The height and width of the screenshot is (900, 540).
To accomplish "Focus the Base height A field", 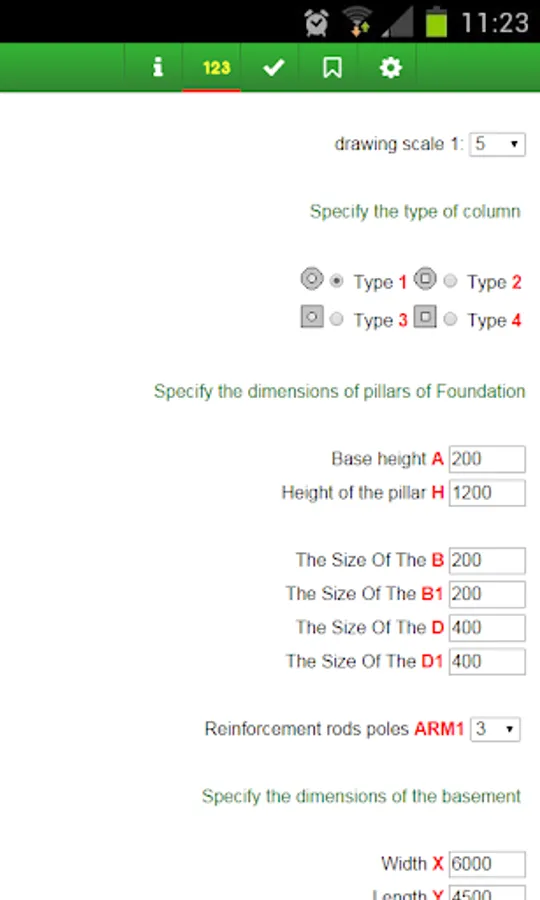I will [x=487, y=459].
